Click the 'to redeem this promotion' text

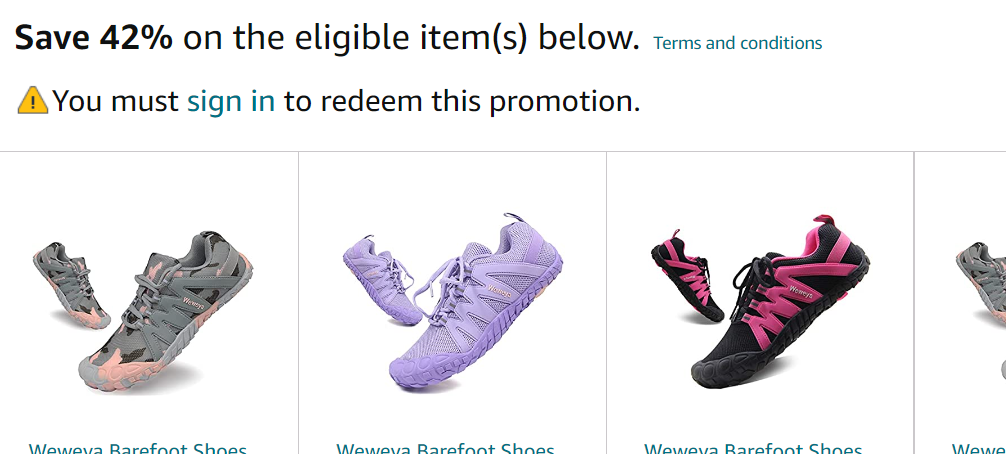point(462,101)
